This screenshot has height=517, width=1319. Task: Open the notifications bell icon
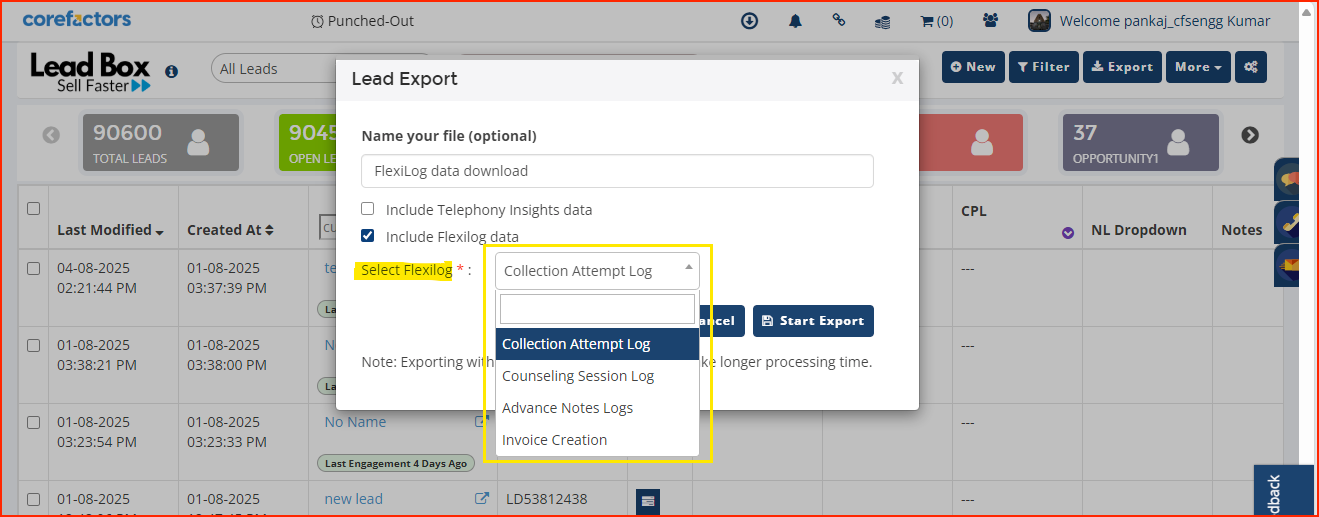pyautogui.click(x=796, y=20)
